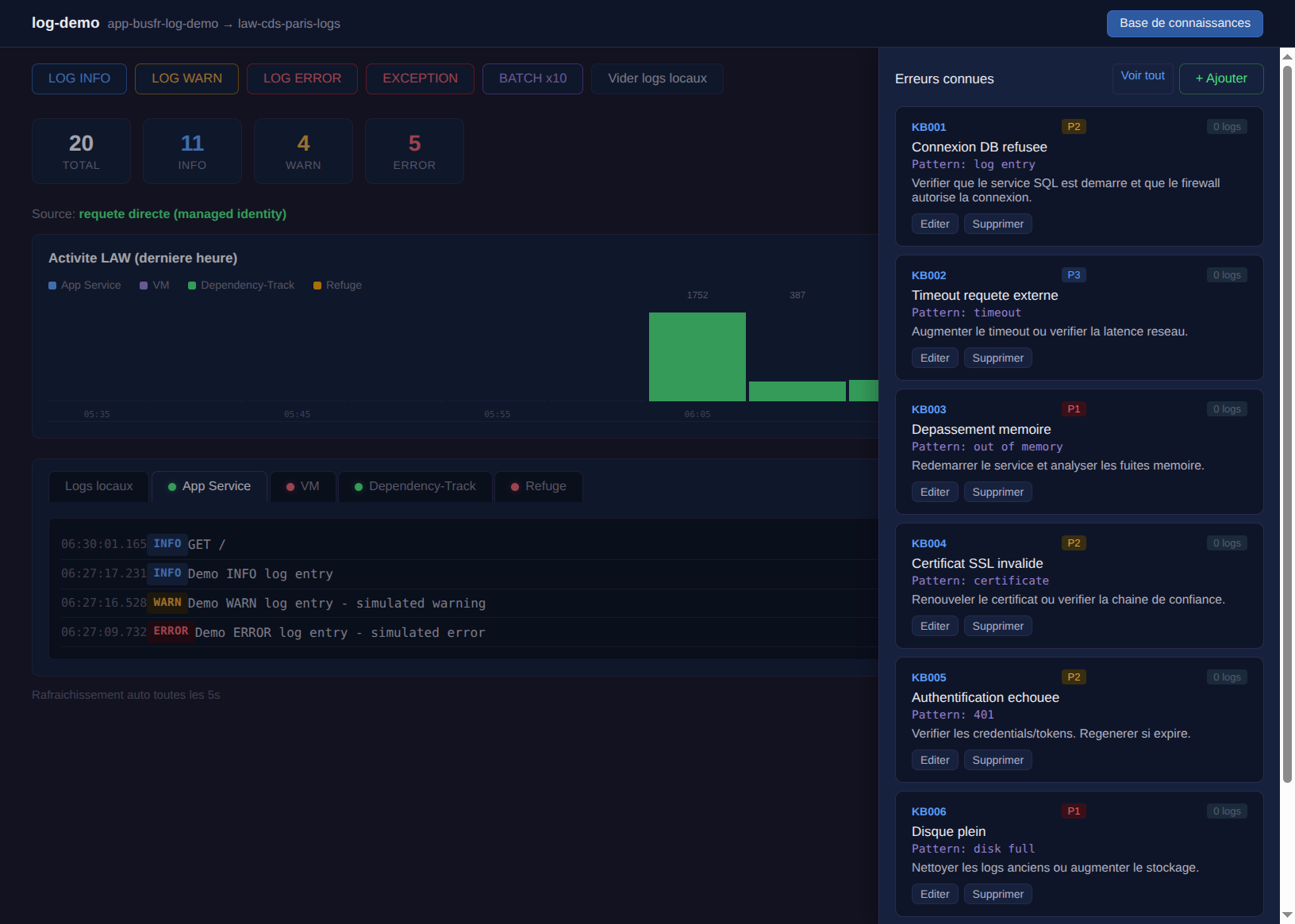
Task: Click Voir tout in Erreurs connues
Action: [1142, 76]
